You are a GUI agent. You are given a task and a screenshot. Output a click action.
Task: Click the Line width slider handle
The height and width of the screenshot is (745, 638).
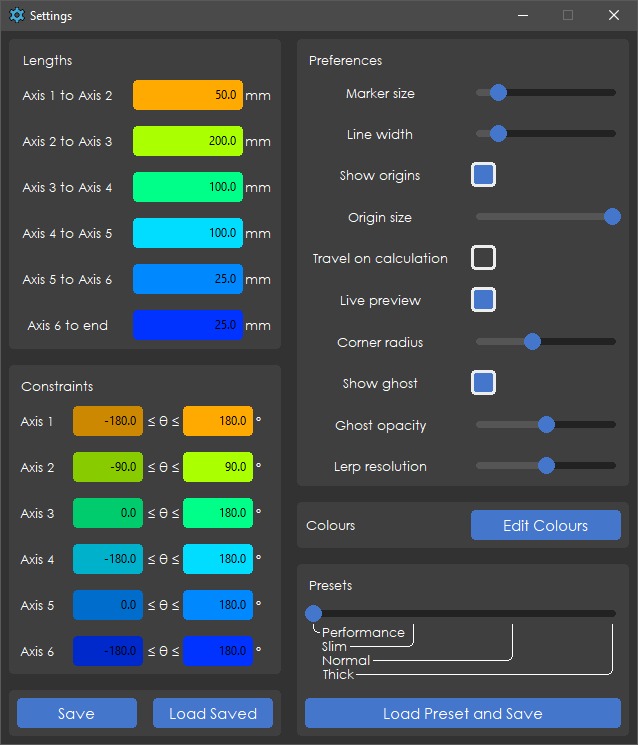click(498, 133)
